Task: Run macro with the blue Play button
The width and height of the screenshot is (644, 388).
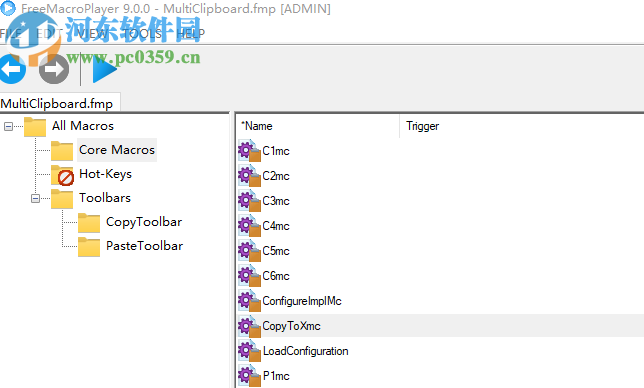Action: tap(104, 69)
